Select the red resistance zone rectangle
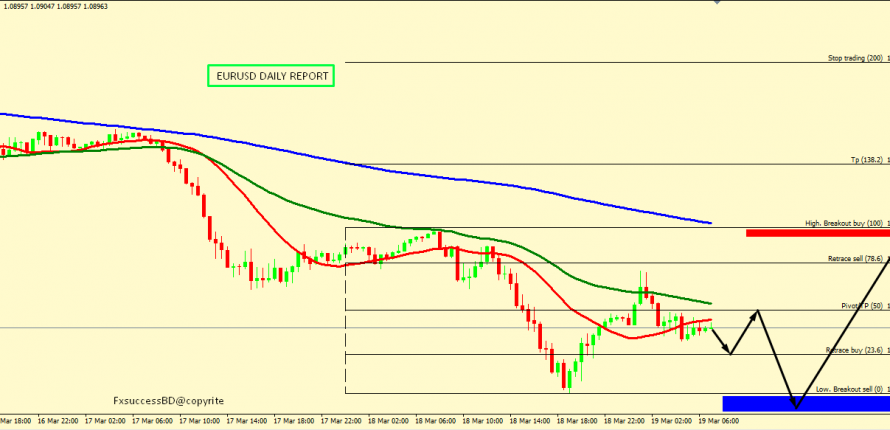 pos(817,233)
